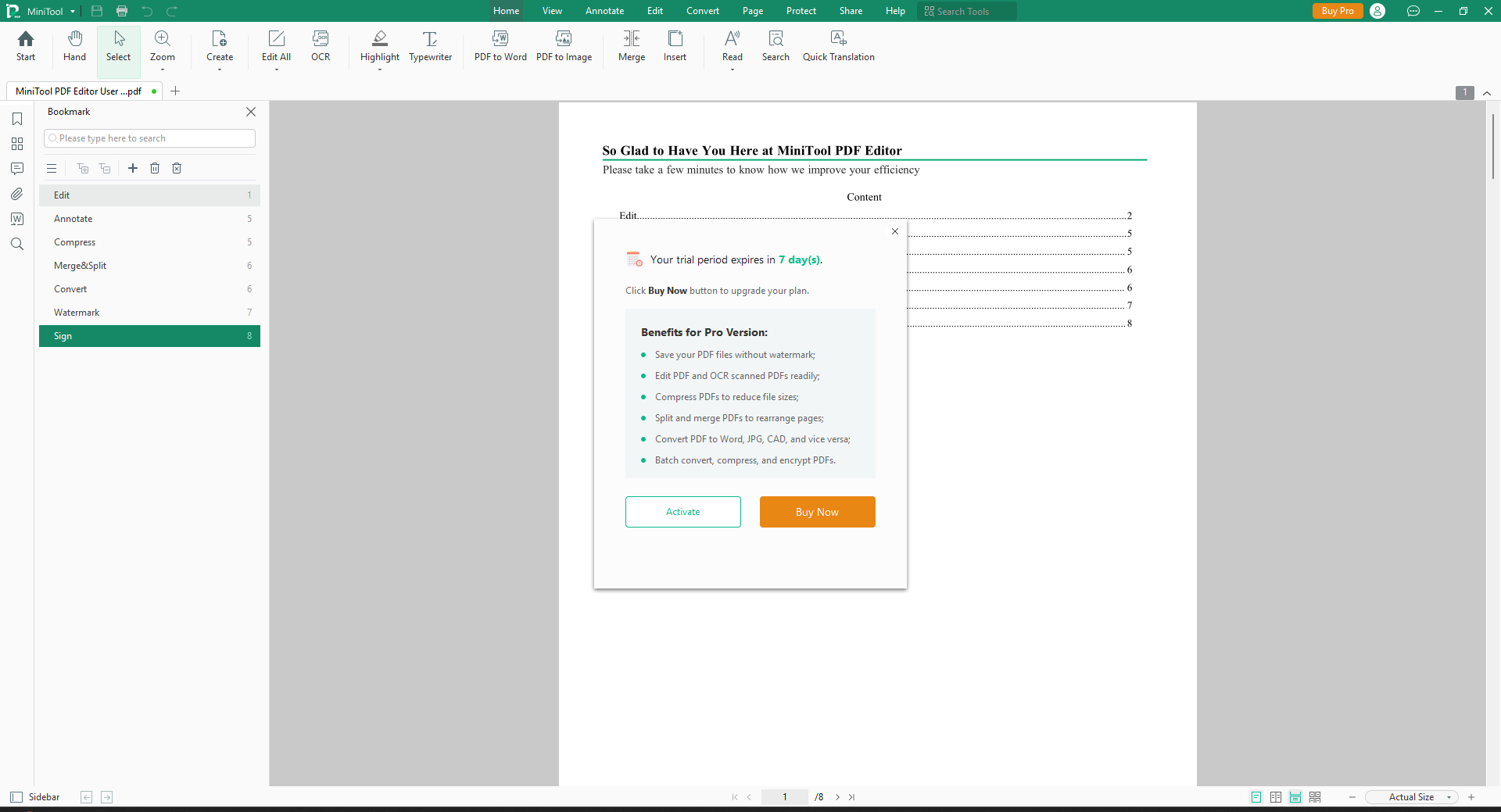Convert with PDF to Image
Viewport: 1501px width, 812px height.
tap(564, 47)
